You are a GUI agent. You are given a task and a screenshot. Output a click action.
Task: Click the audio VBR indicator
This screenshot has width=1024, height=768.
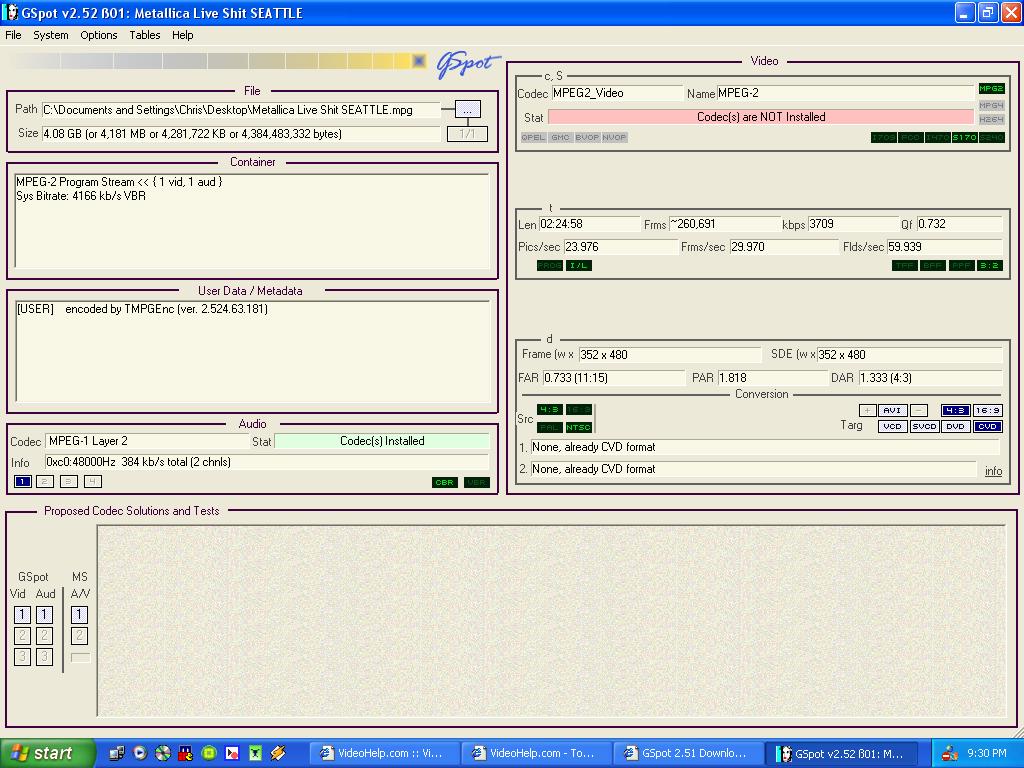coord(477,483)
